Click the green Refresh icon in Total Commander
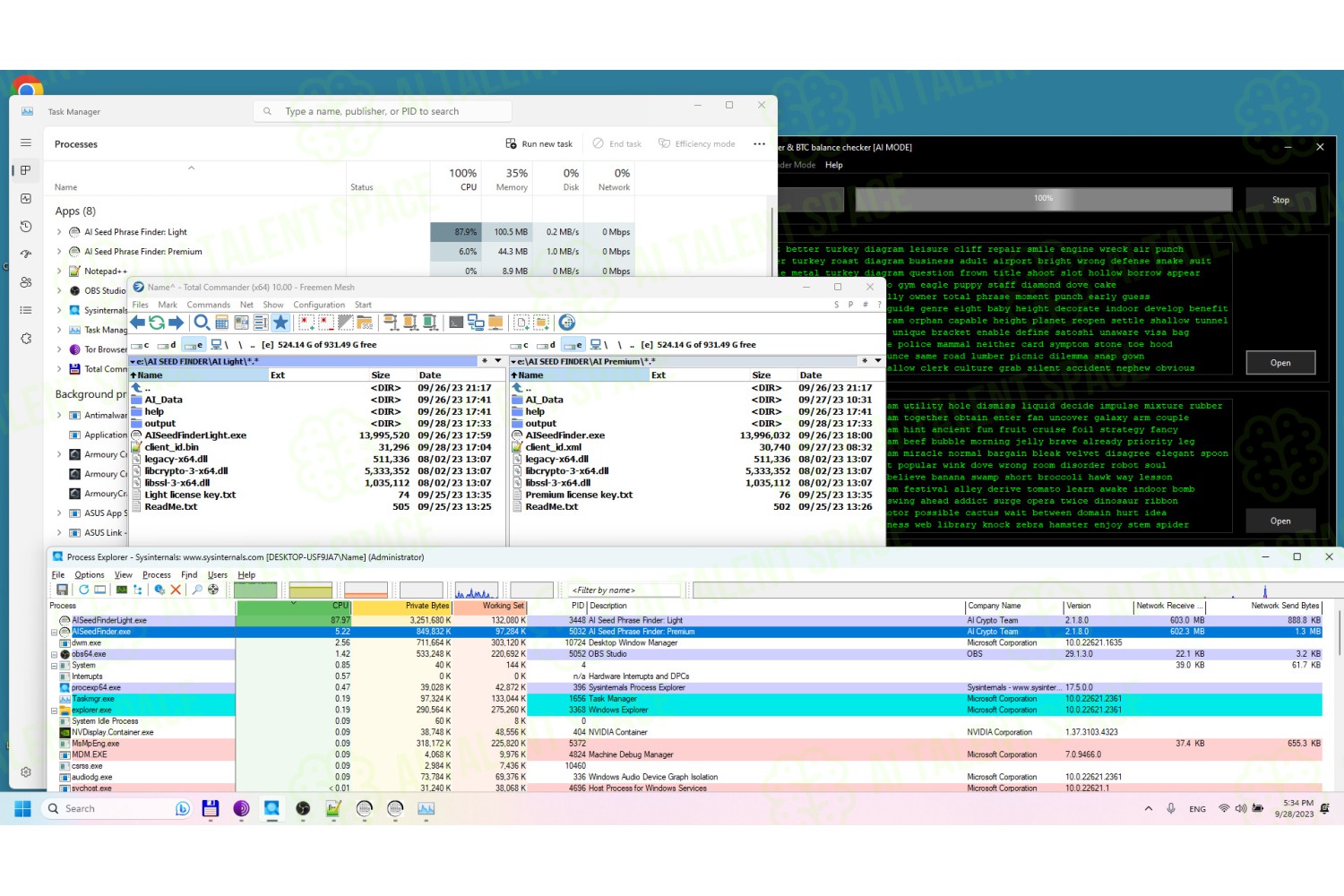 pyautogui.click(x=157, y=323)
